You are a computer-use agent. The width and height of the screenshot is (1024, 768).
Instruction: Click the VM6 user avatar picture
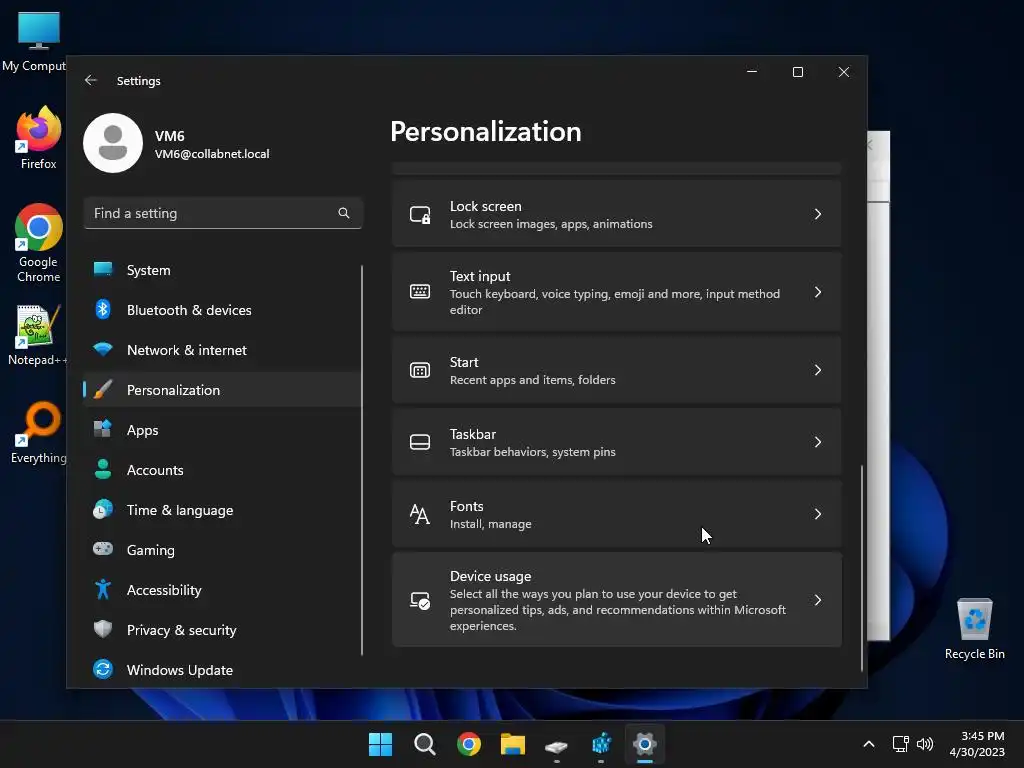click(113, 143)
